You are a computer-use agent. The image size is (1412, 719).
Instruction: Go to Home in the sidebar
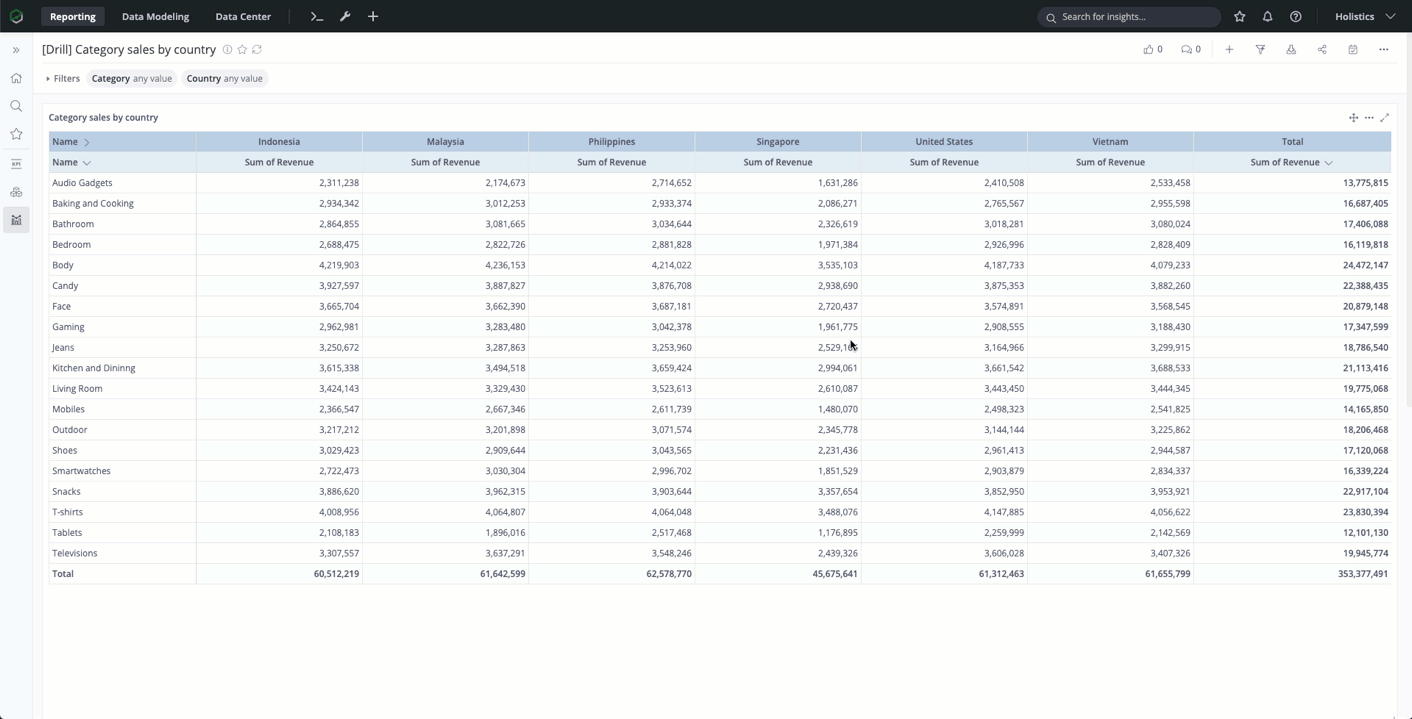click(x=16, y=78)
